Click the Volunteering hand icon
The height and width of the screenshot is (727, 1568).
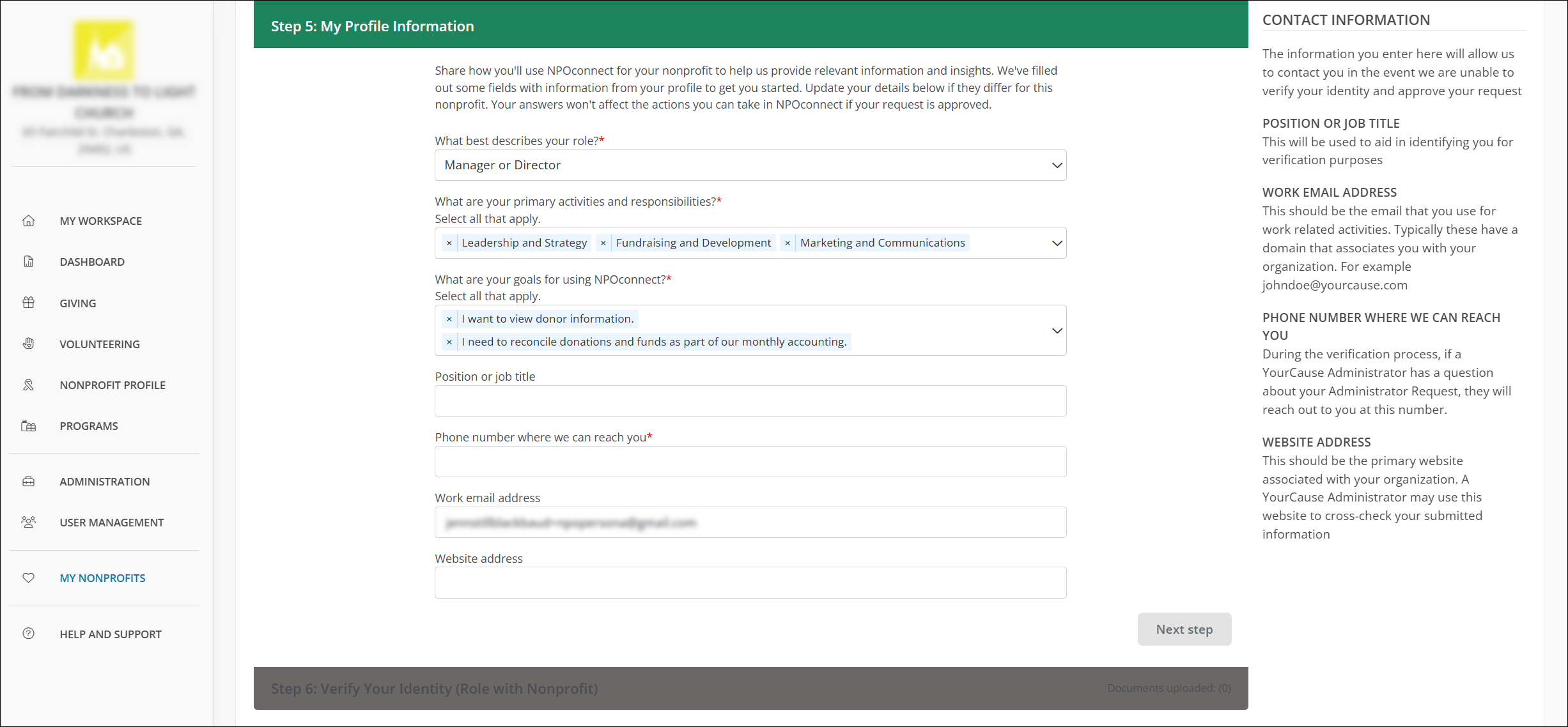click(x=28, y=344)
